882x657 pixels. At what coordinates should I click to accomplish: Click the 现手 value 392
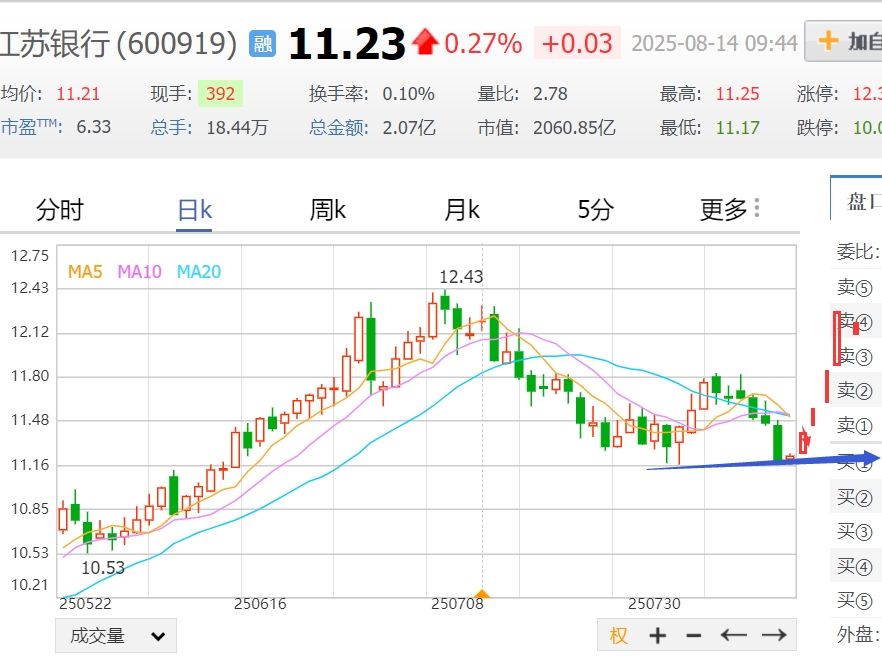[220, 93]
